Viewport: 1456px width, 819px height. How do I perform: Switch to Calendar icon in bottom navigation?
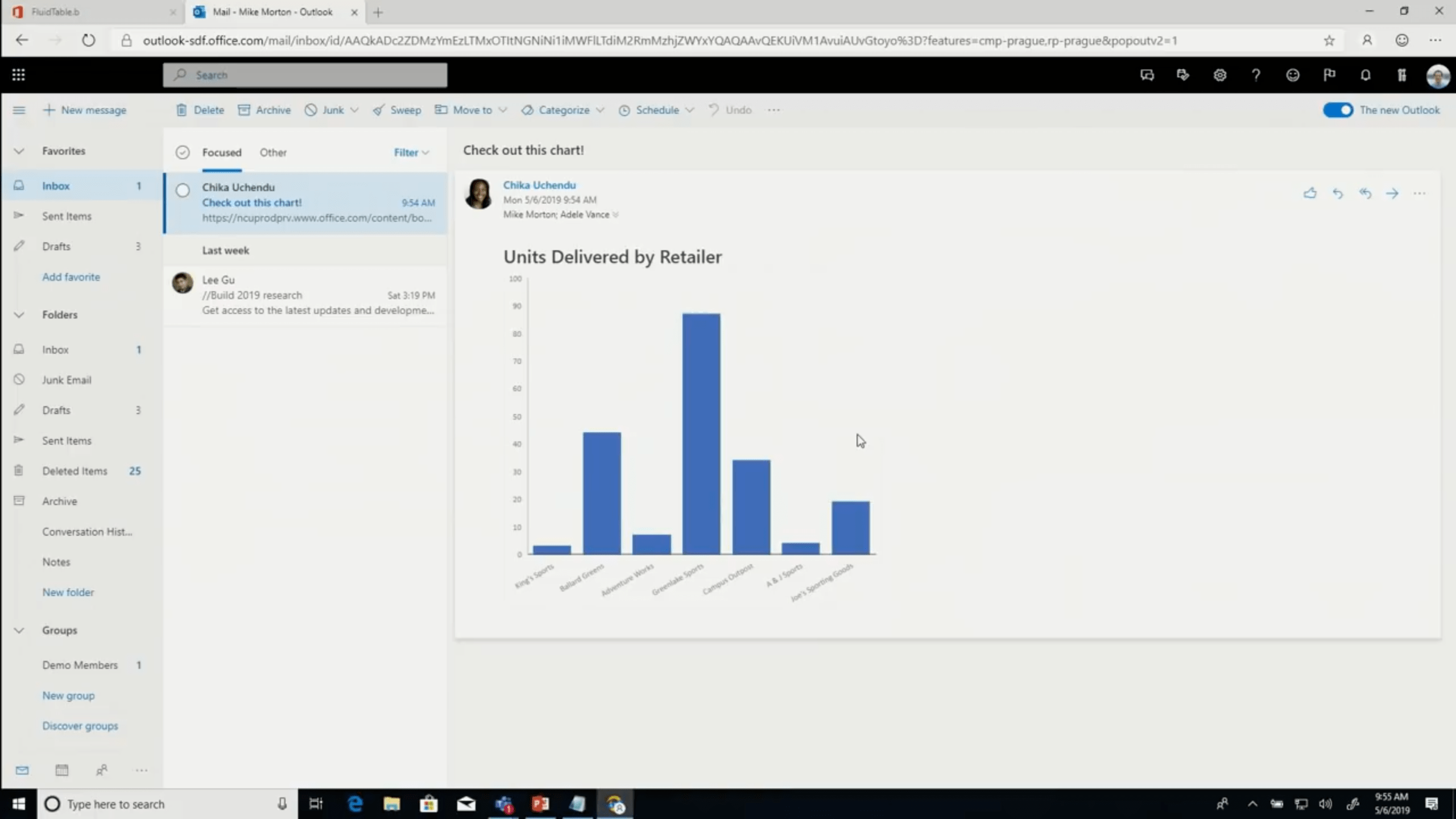[62, 770]
